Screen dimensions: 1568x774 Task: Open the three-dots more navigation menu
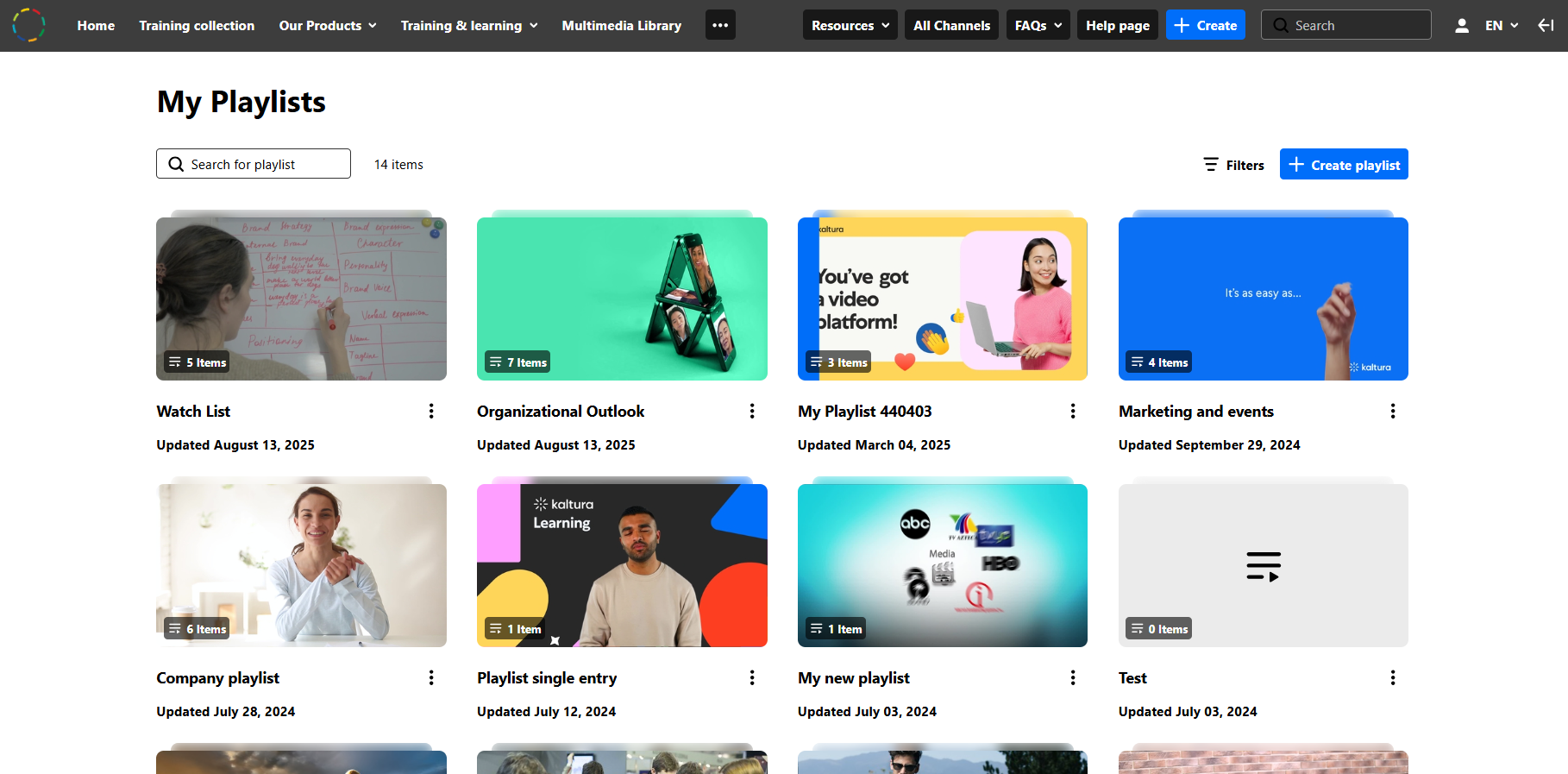point(720,25)
